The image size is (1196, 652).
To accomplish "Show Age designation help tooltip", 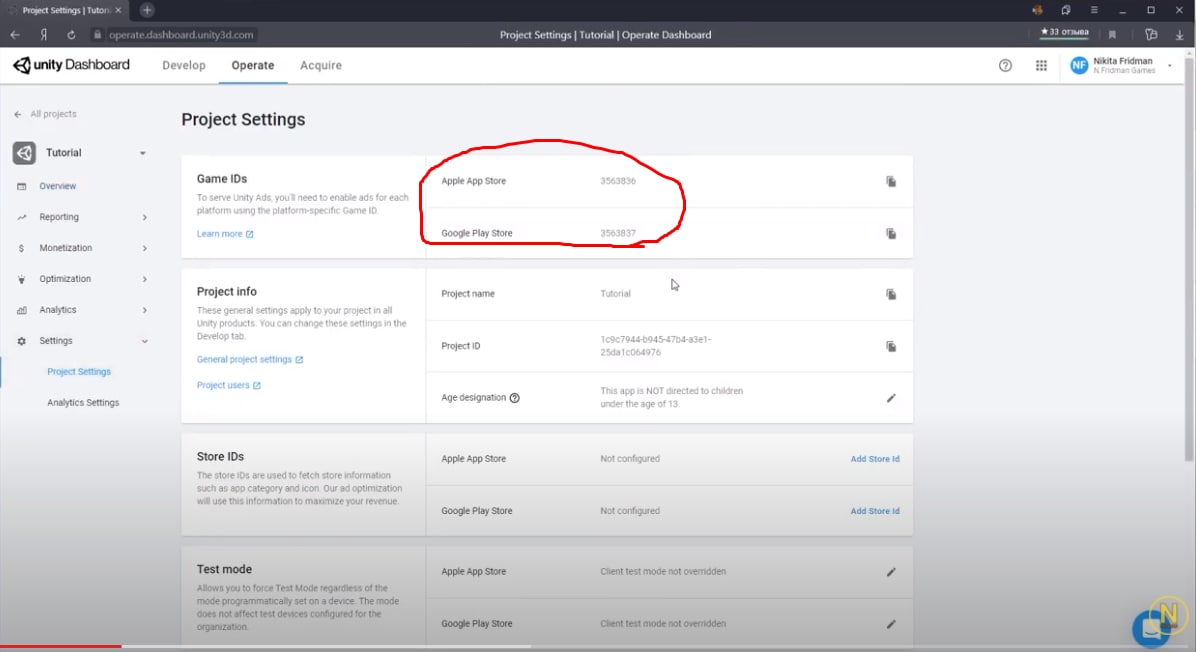I will (514, 398).
